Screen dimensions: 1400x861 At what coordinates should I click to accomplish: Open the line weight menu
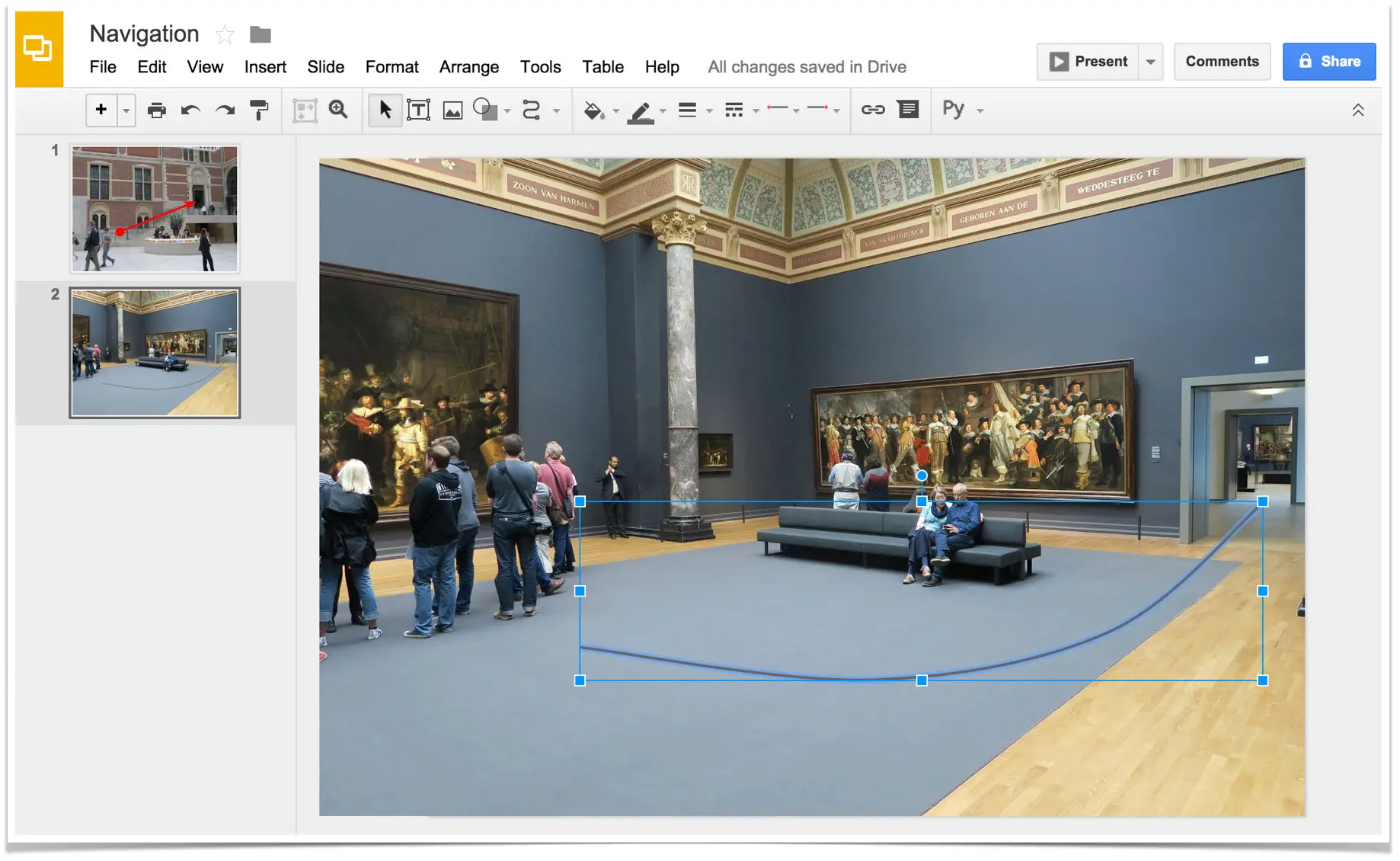pyautogui.click(x=688, y=110)
